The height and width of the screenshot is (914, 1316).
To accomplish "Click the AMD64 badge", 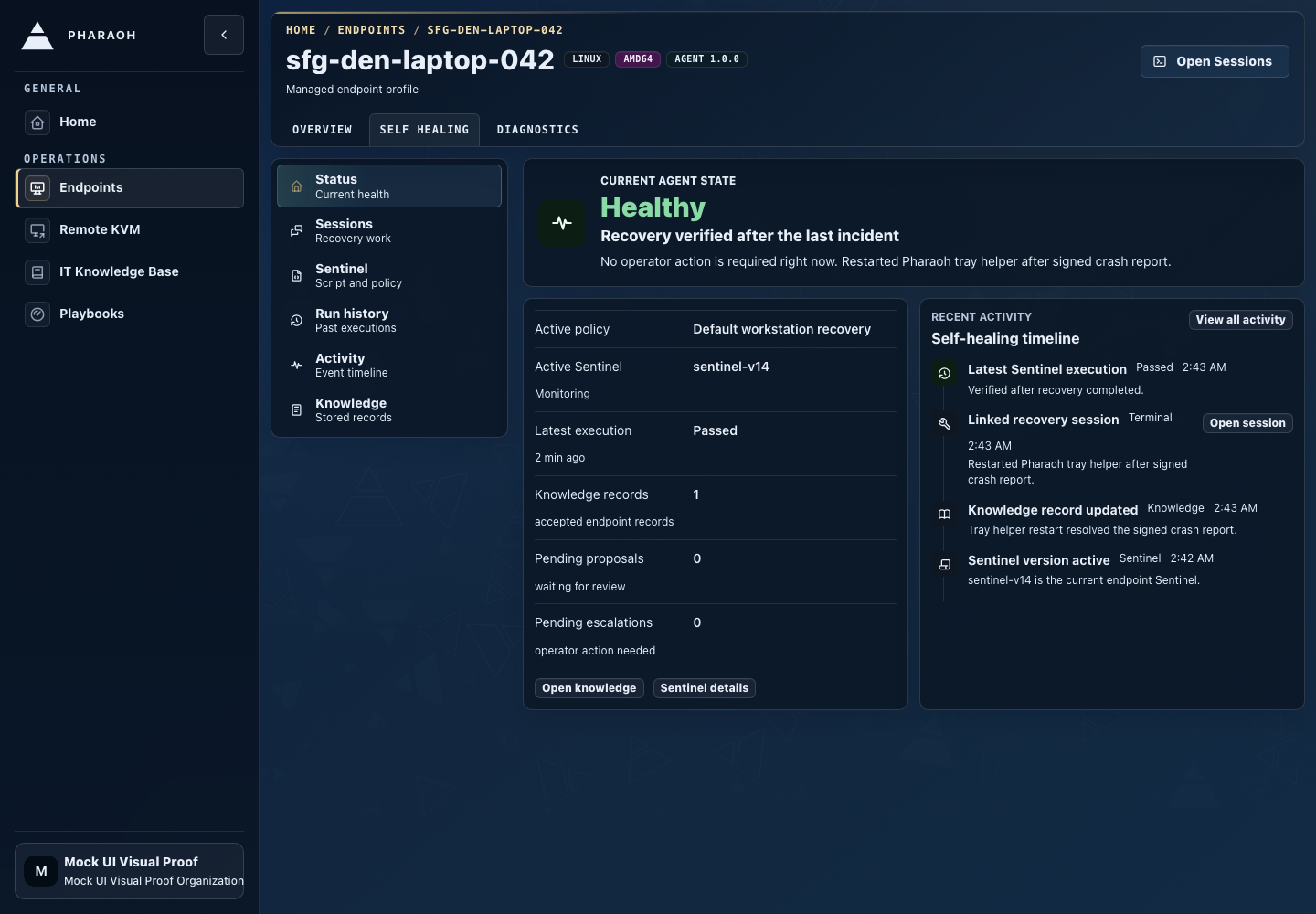I will 638,59.
